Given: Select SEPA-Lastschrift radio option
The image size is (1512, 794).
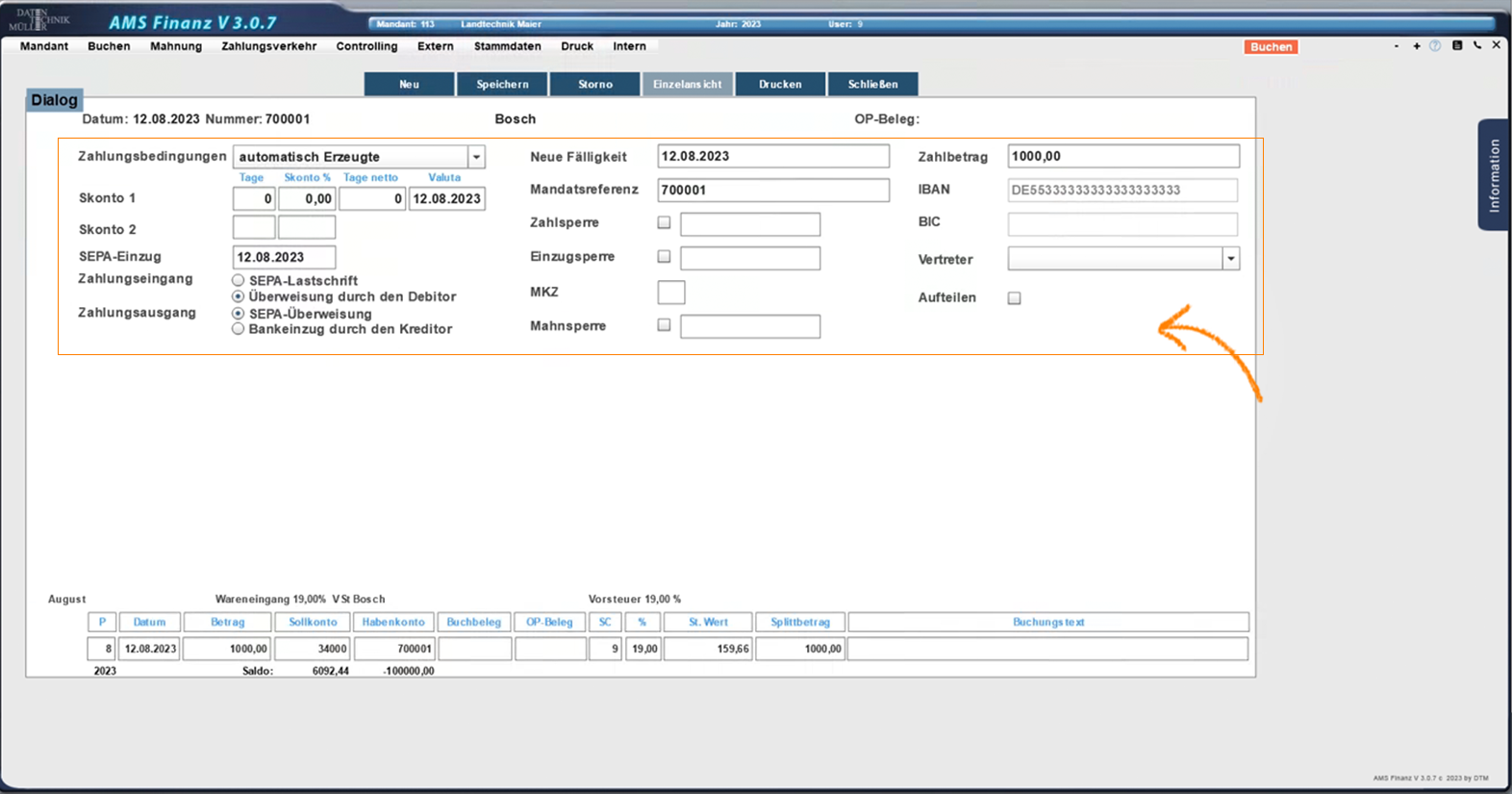Looking at the screenshot, I should click(239, 280).
